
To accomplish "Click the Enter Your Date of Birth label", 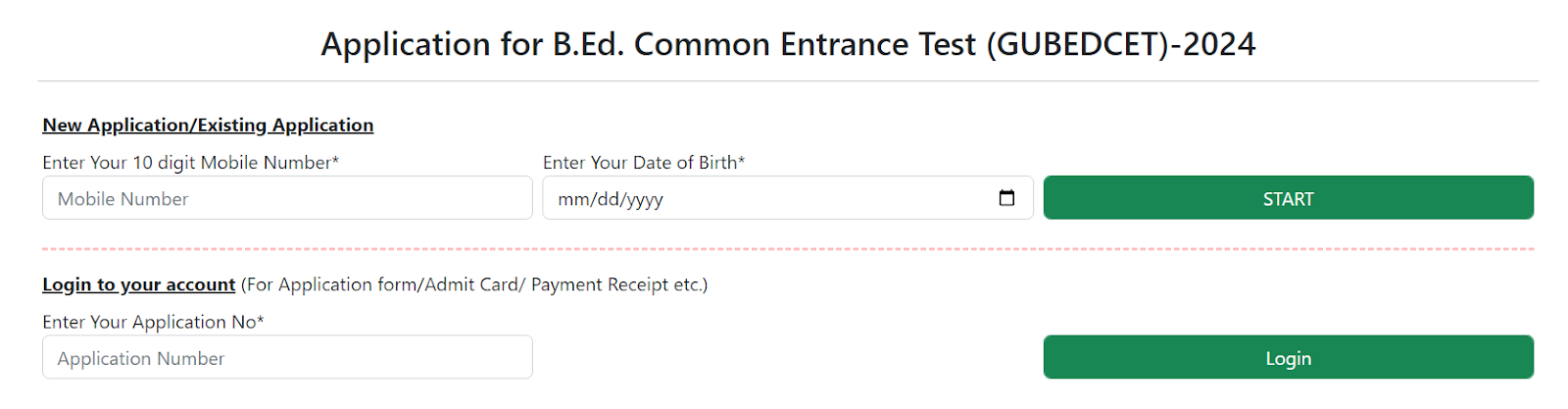I will [644, 163].
